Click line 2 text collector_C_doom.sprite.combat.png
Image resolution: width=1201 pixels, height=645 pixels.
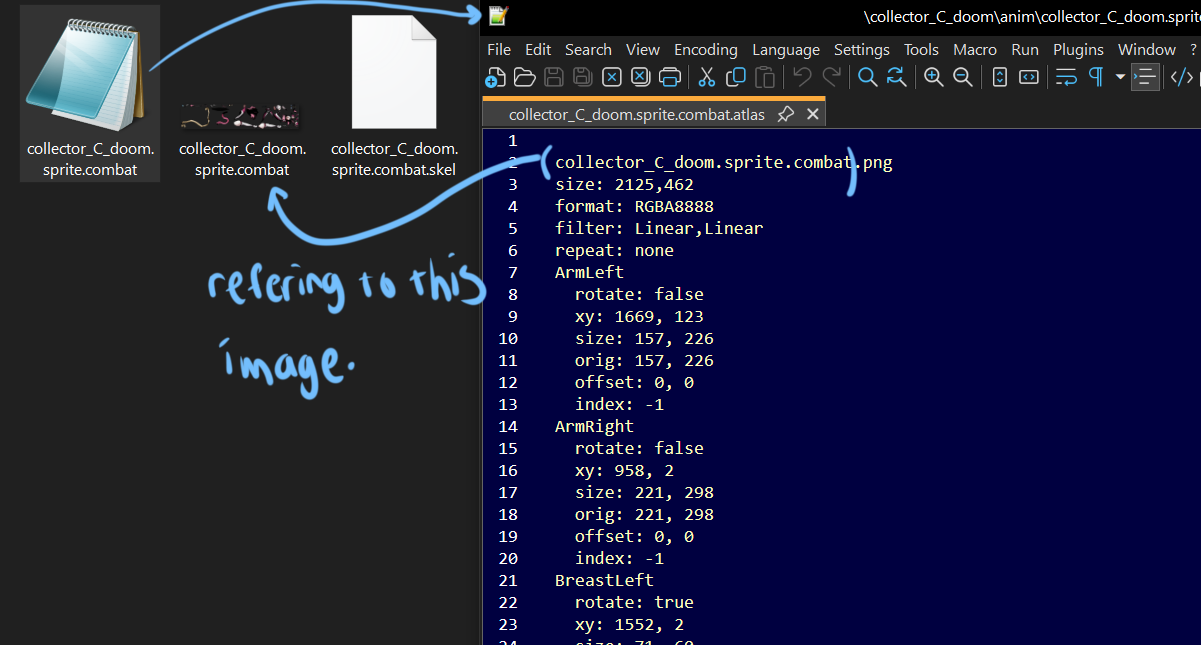724,162
